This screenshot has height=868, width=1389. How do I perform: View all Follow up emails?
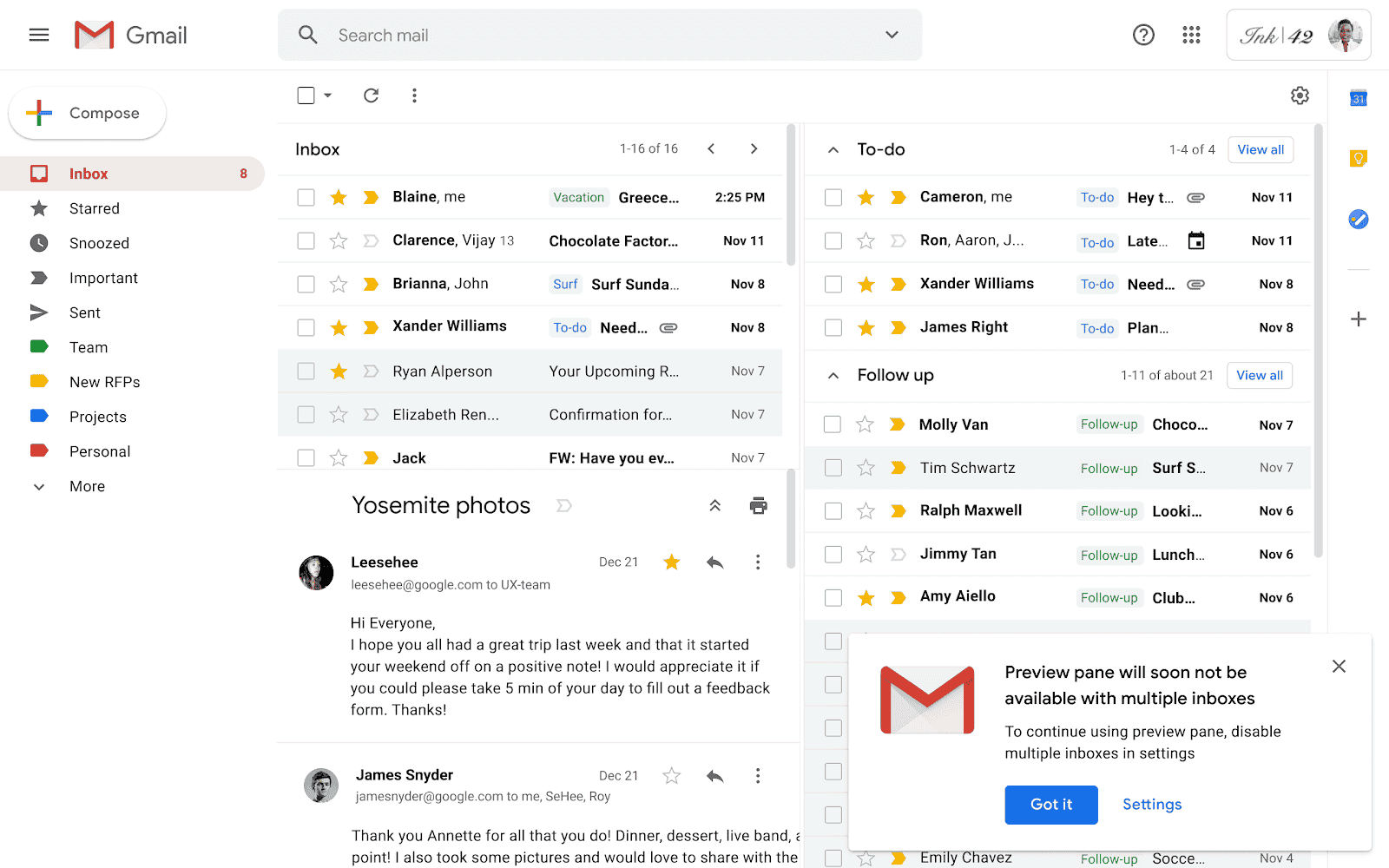pos(1259,375)
